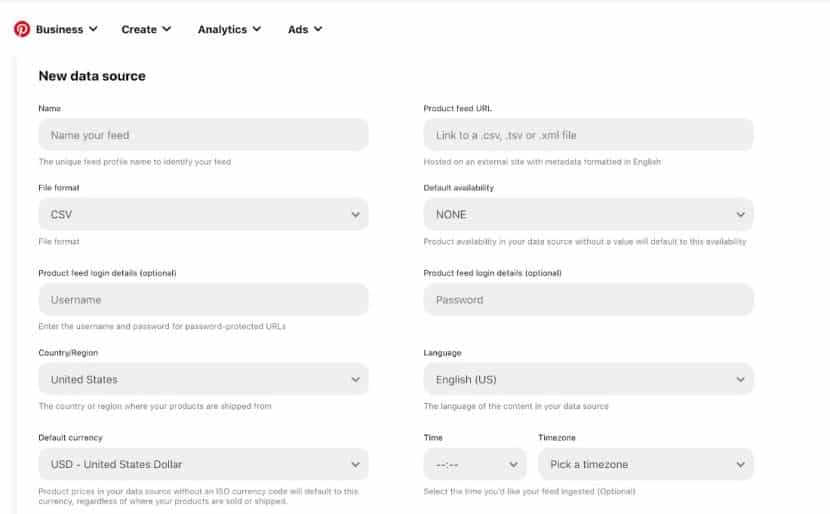Open the Ads menu
Screen dimensions: 830x514
(305, 29)
